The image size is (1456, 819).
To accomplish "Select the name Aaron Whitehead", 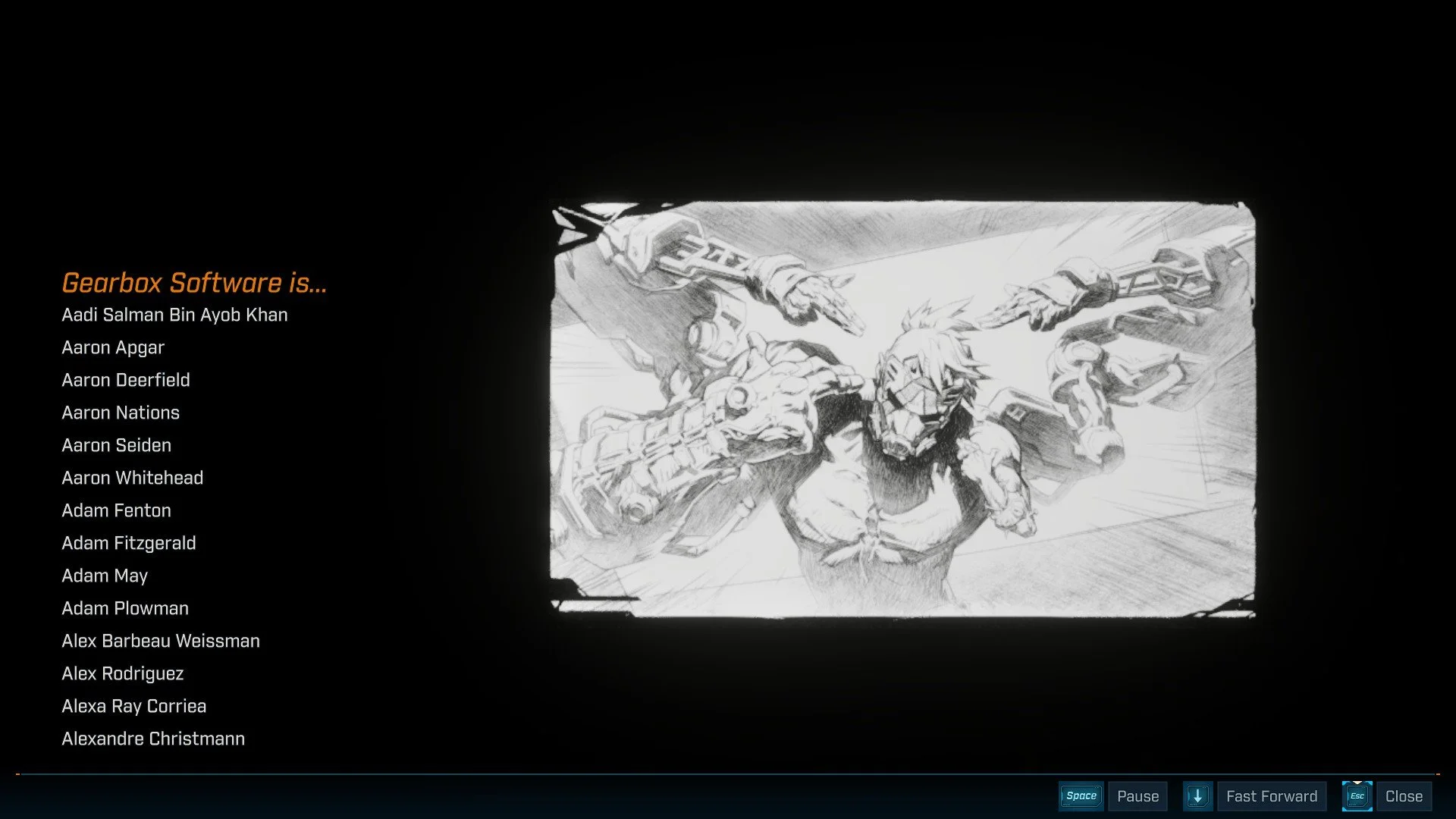I will click(133, 478).
